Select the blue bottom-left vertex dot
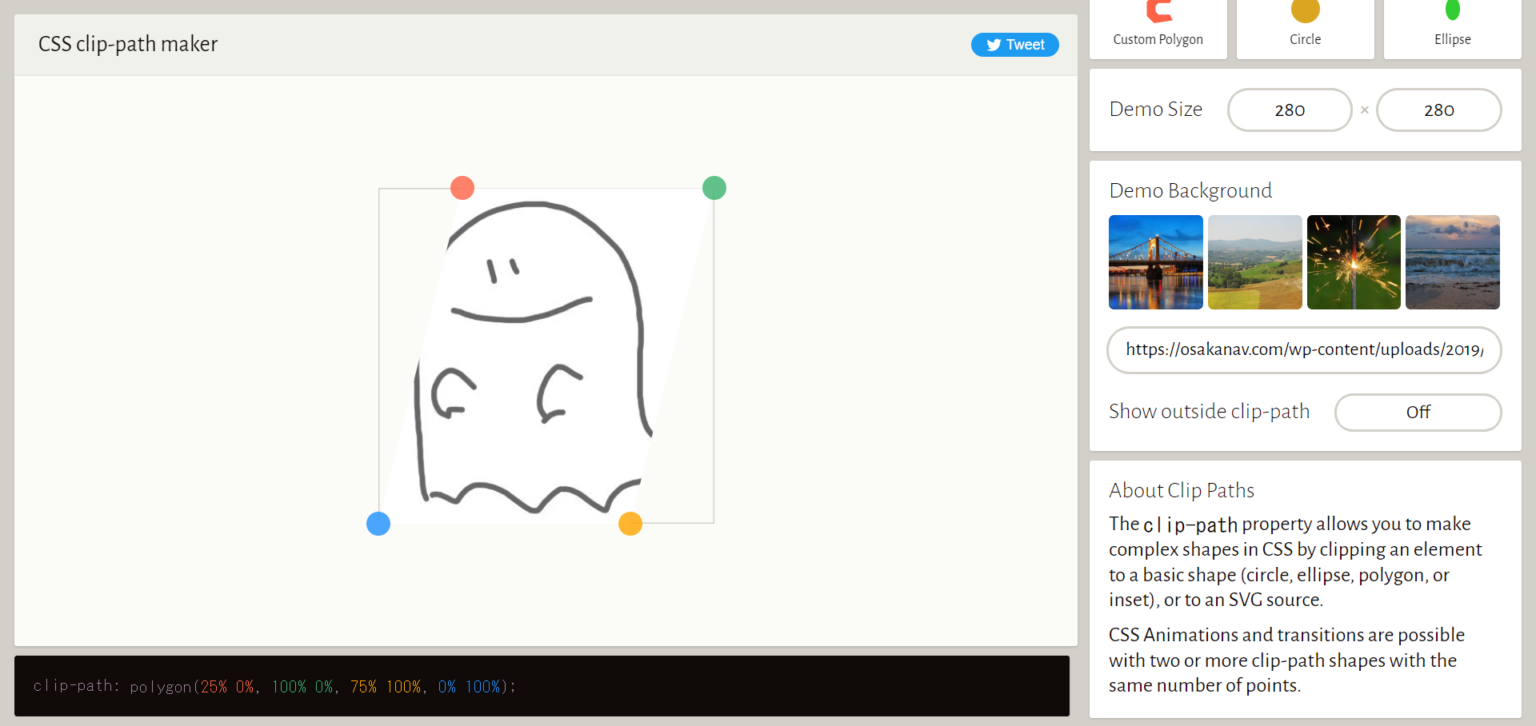Image resolution: width=1536 pixels, height=726 pixels. pyautogui.click(x=378, y=523)
